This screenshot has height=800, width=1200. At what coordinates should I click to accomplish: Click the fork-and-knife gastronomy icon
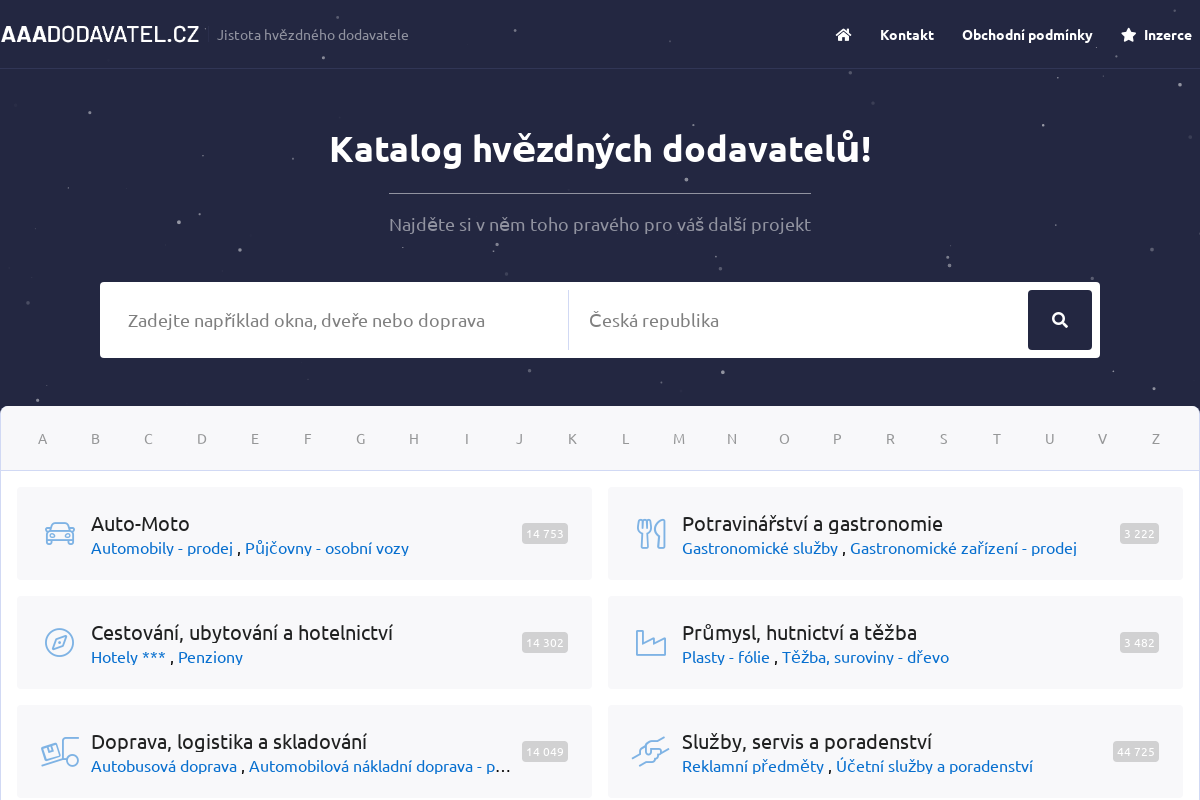650,533
